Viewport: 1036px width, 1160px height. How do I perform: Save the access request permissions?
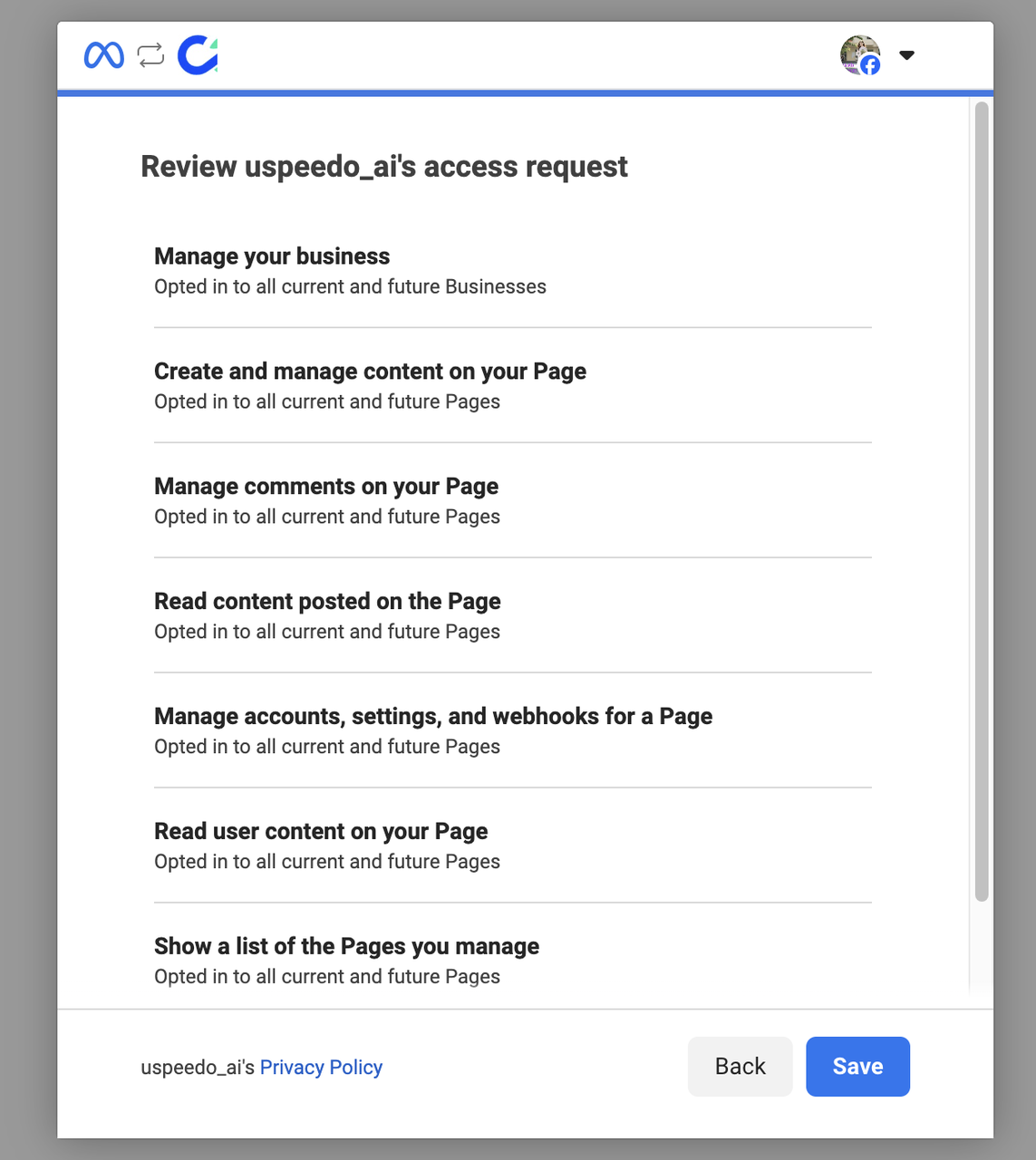pos(857,1066)
